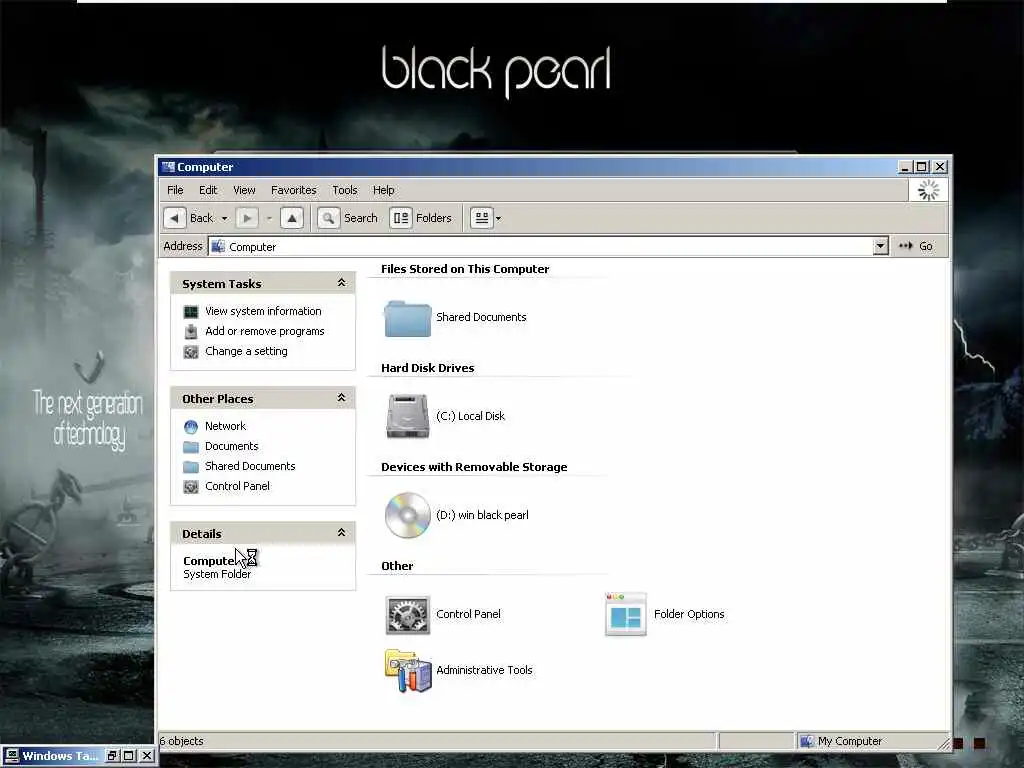Click the throbber icon beside the menu bar
This screenshot has width=1024, height=768.
928,190
